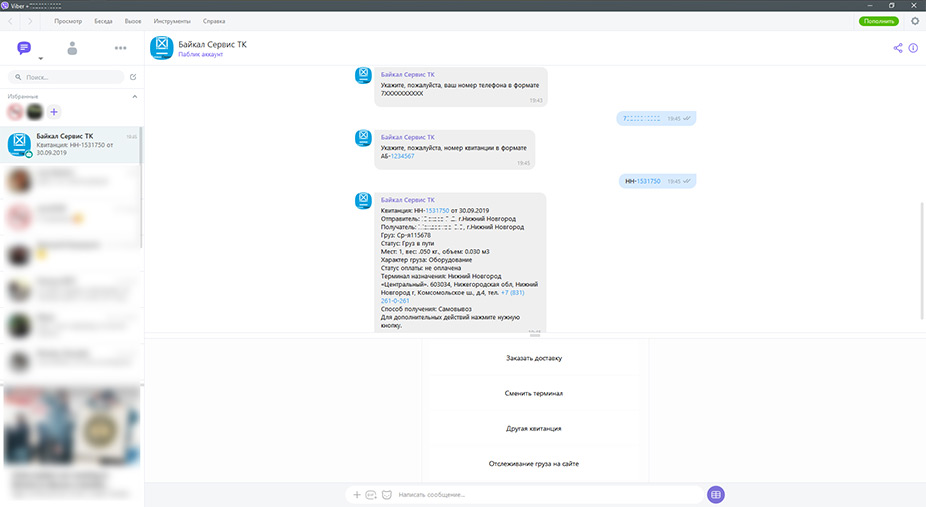The image size is (926, 507).
Task: Open the sticker picker icon
Action: (386, 495)
